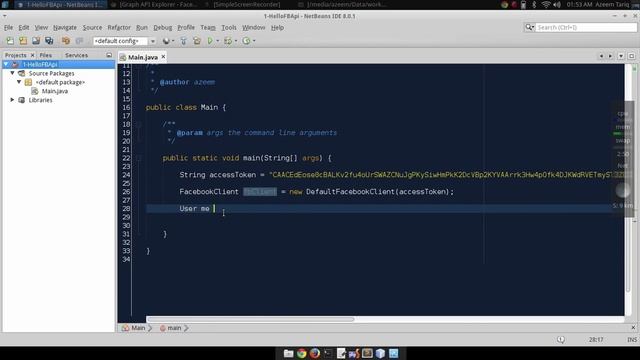Collapse the 1-HelloFBApi project node

(x=6, y=64)
